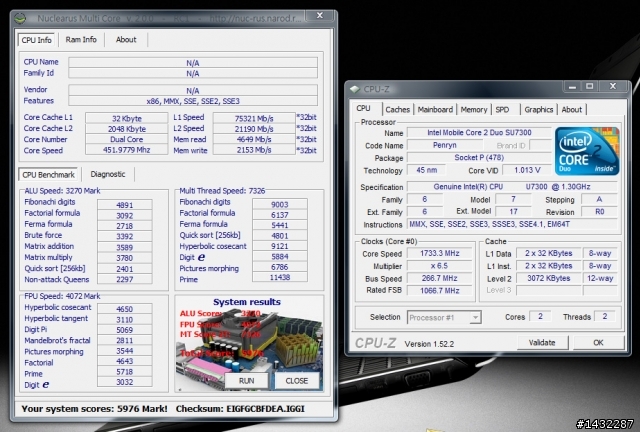Click the Matrix multiply score 3780

pyautogui.click(x=124, y=258)
